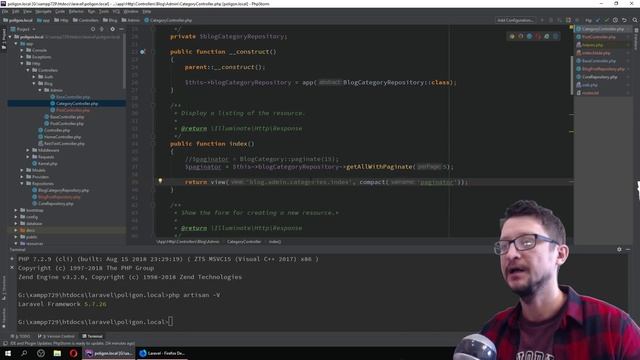
Task: Expand the bootstrap folder
Action: 16,210
